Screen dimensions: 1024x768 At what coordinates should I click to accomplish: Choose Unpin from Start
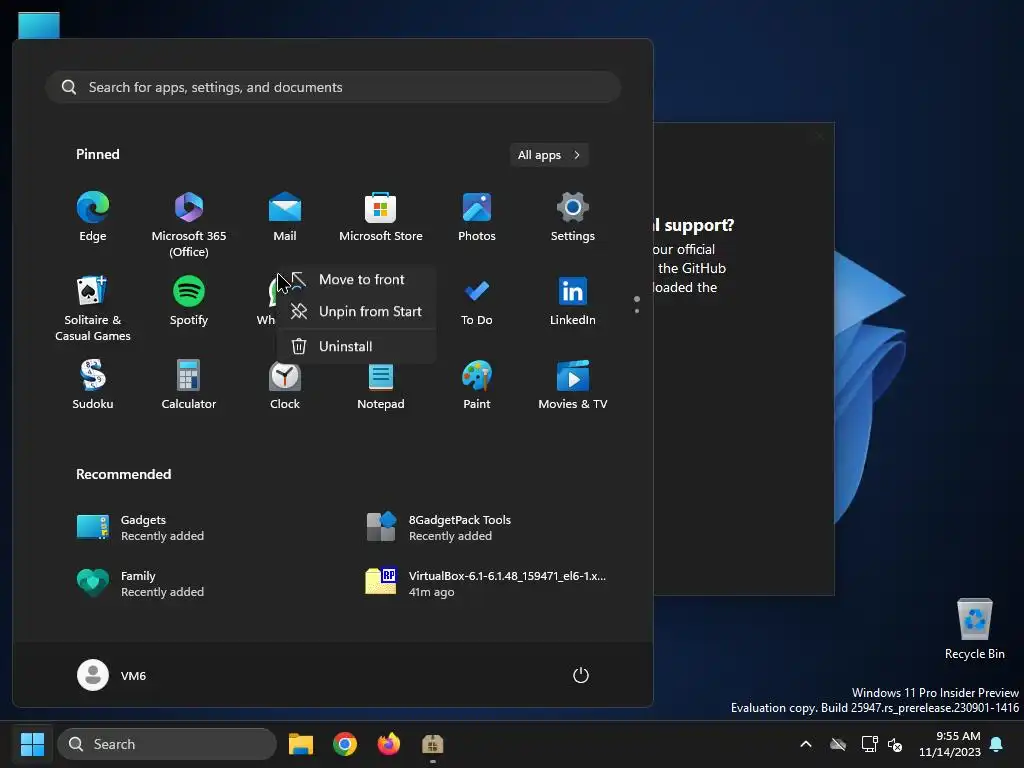[357, 312]
